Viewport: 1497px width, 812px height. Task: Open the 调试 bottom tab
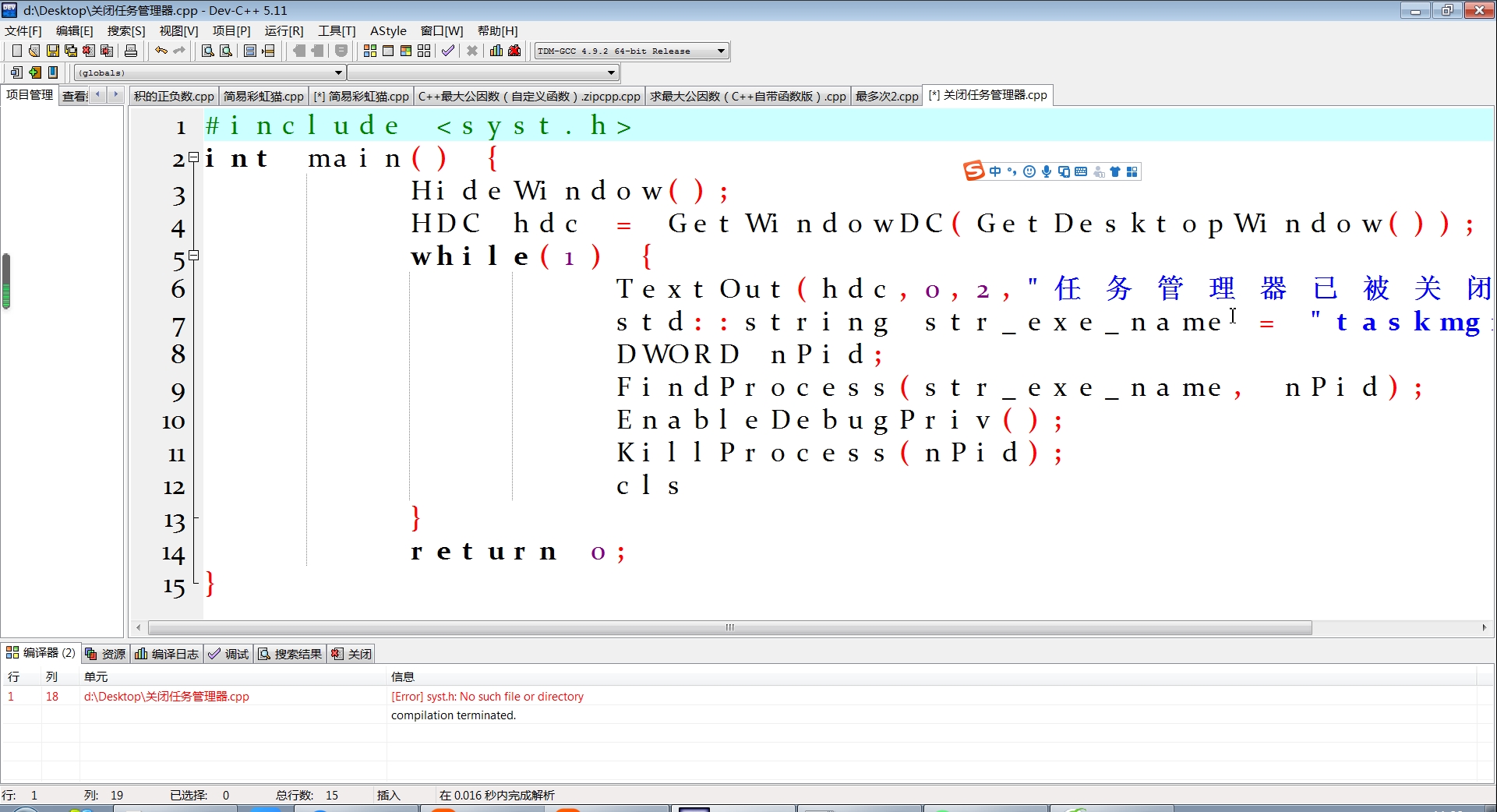click(228, 654)
